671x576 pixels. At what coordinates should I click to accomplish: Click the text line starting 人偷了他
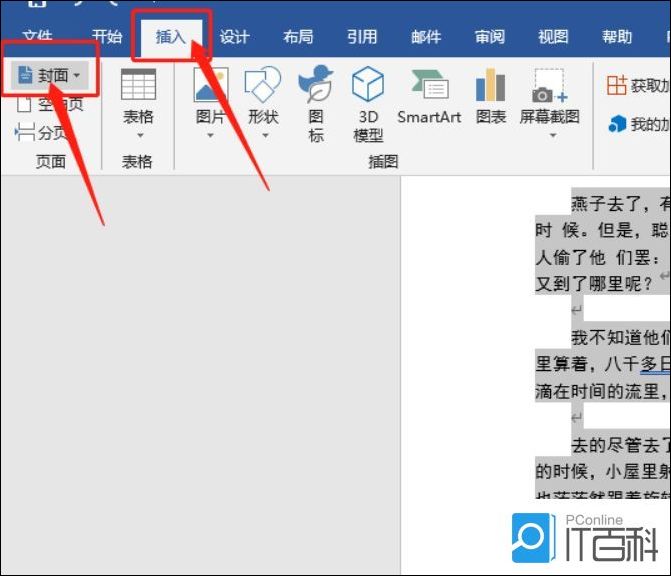[598, 258]
